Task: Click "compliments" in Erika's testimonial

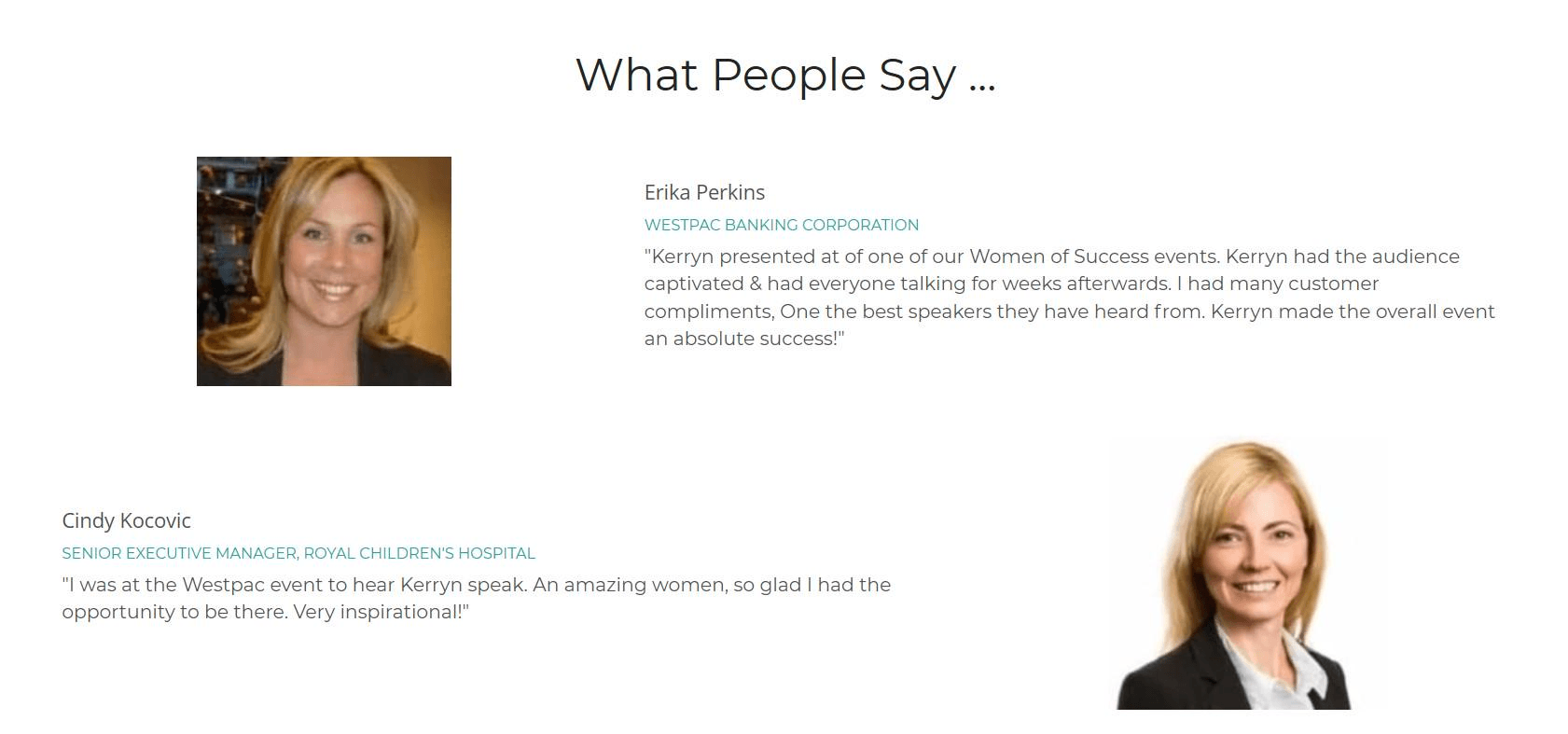Action: [706, 312]
